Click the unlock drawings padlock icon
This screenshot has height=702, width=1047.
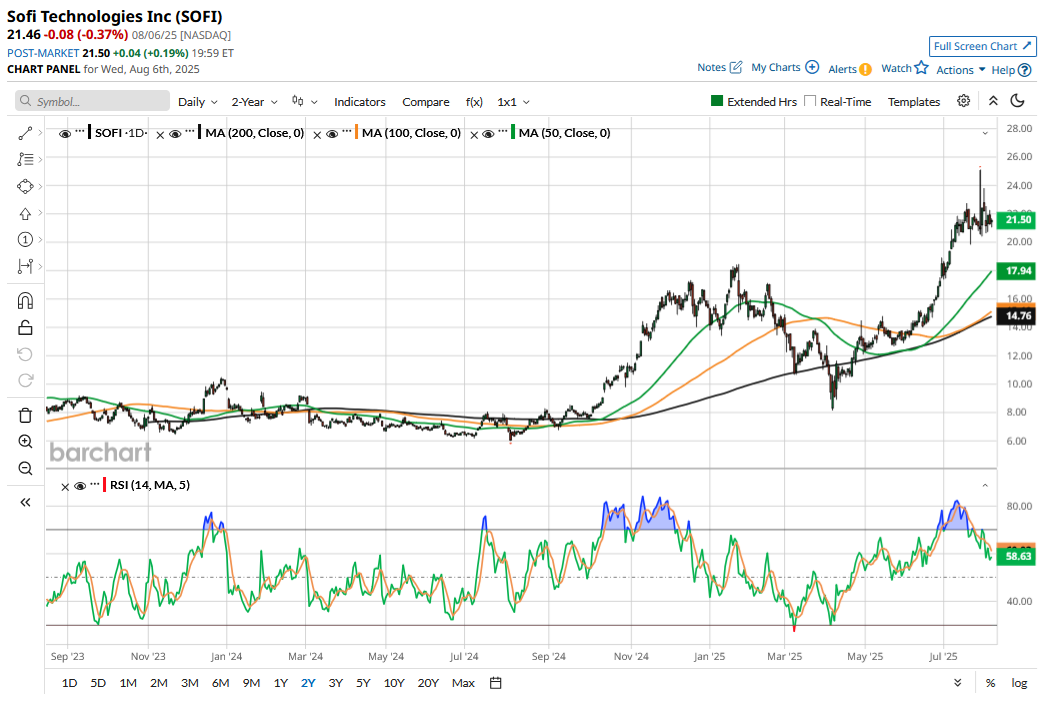[25, 327]
